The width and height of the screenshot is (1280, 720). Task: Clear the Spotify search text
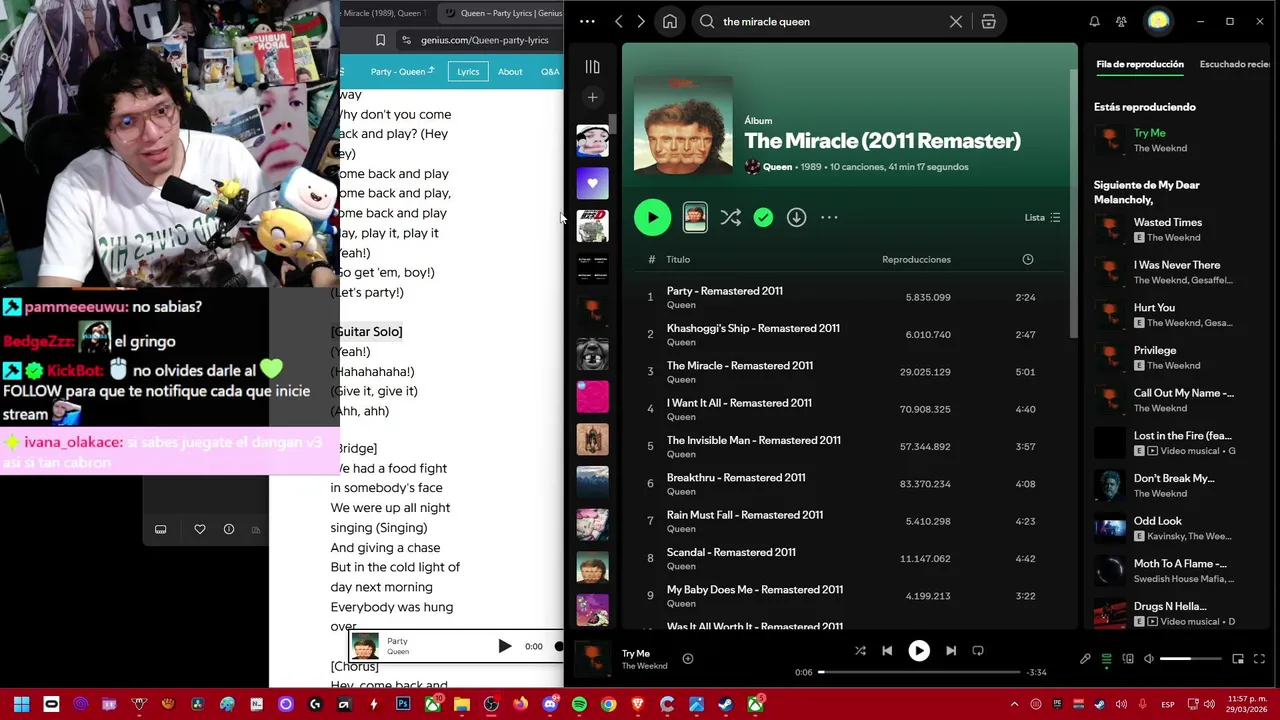coord(956,21)
